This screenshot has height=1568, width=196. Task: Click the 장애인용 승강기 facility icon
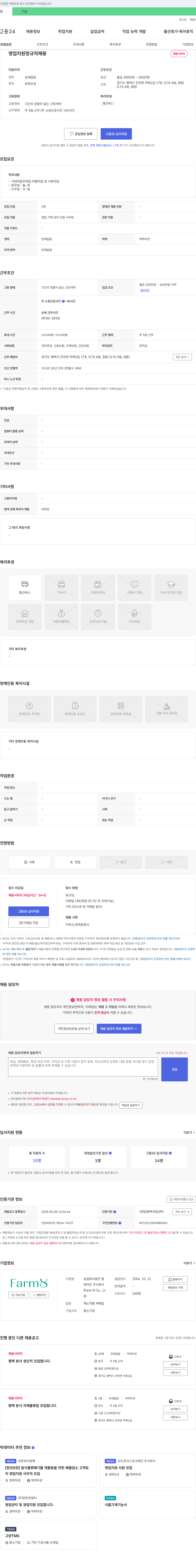(x=75, y=709)
